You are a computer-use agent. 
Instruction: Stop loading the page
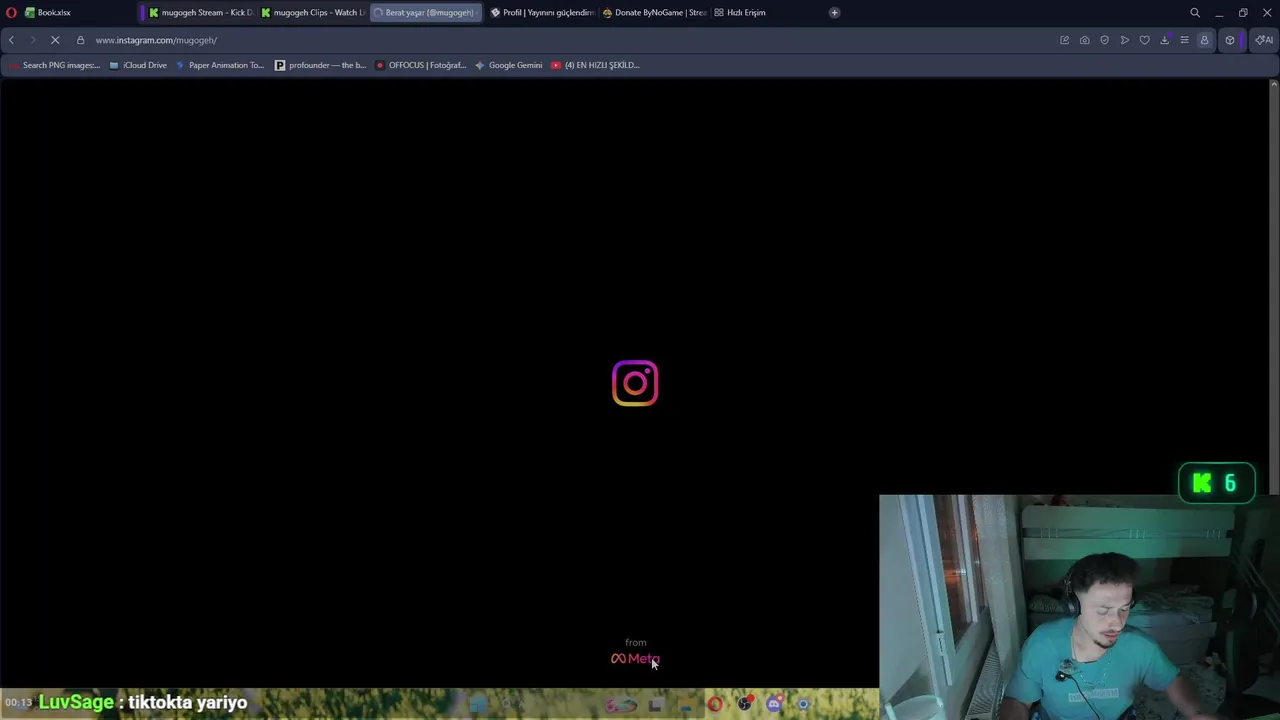55,40
